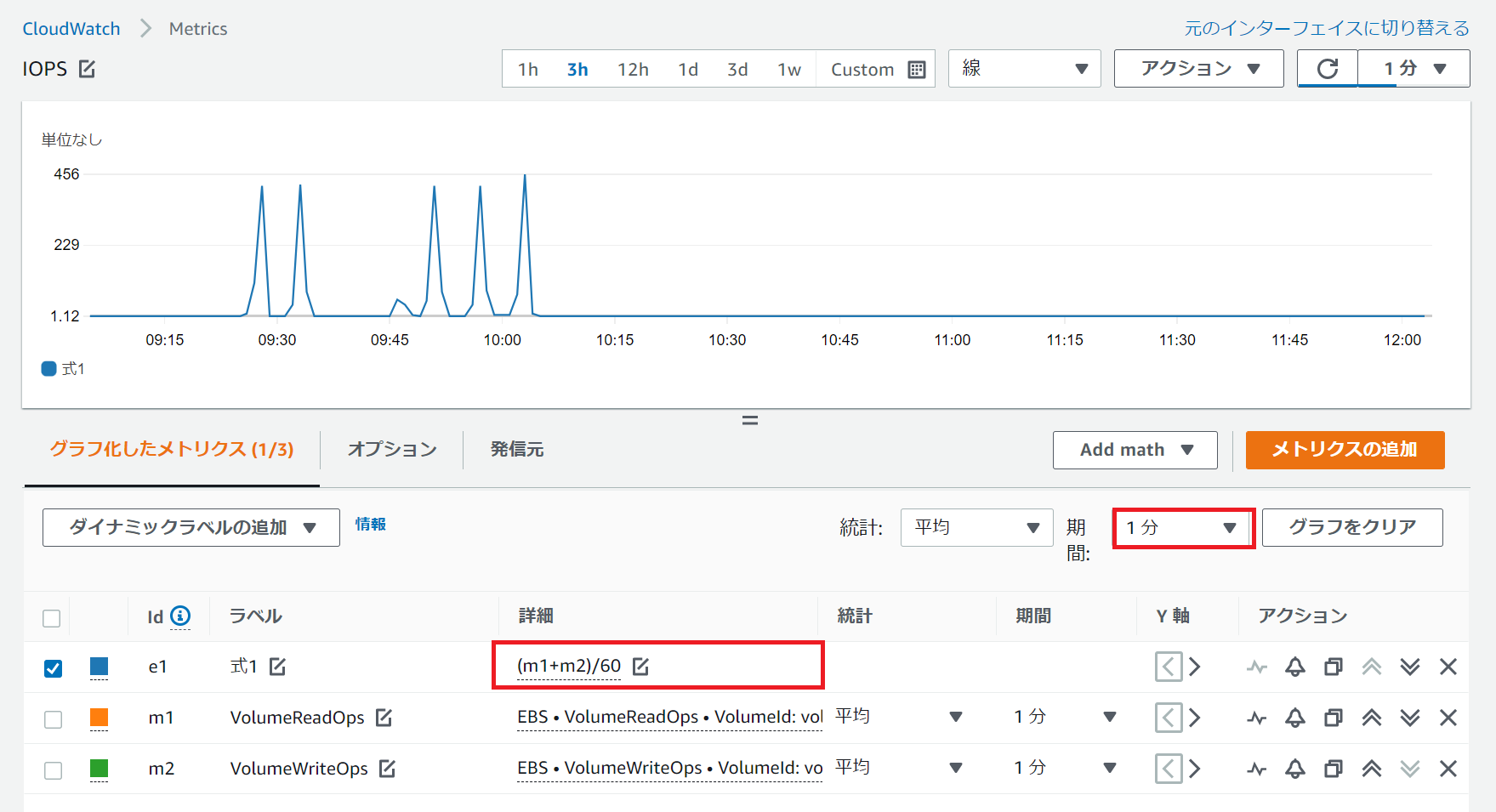Duplicate the VolumeReadOps row
Image resolution: width=1496 pixels, height=812 pixels.
(x=1334, y=718)
